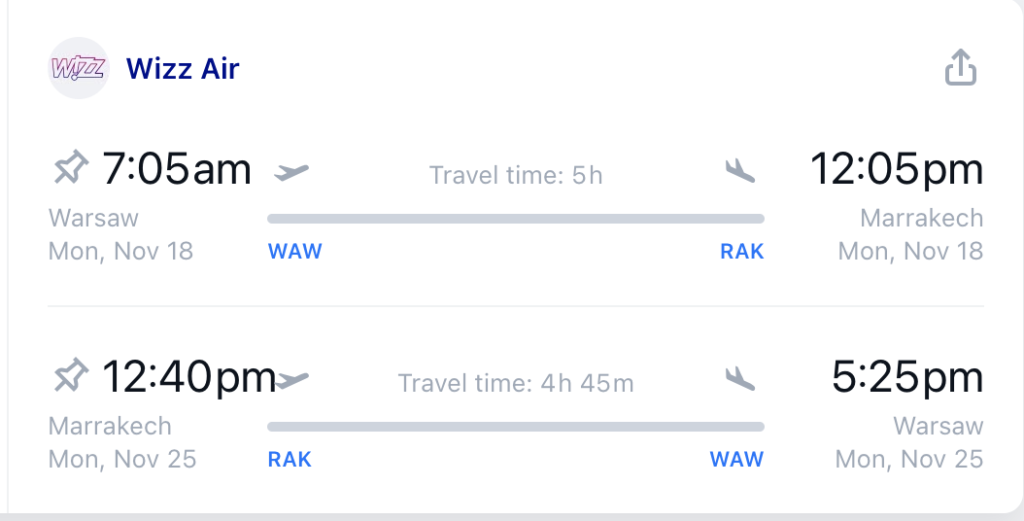This screenshot has height=521, width=1024.
Task: Click the Wizz Air logo
Action: click(x=78, y=68)
